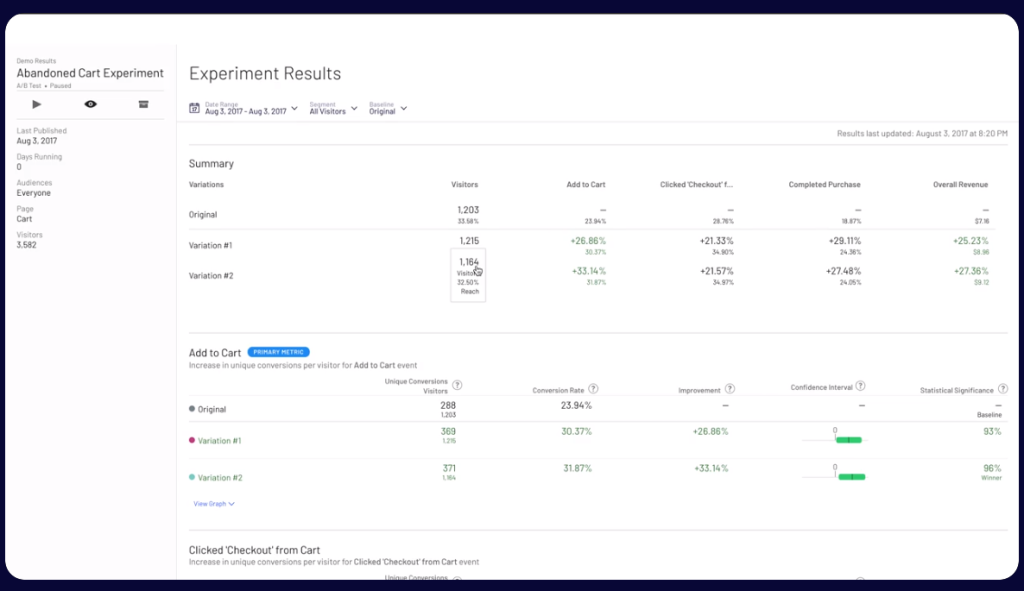Expand View Graph under Add to Cart

coord(214,504)
